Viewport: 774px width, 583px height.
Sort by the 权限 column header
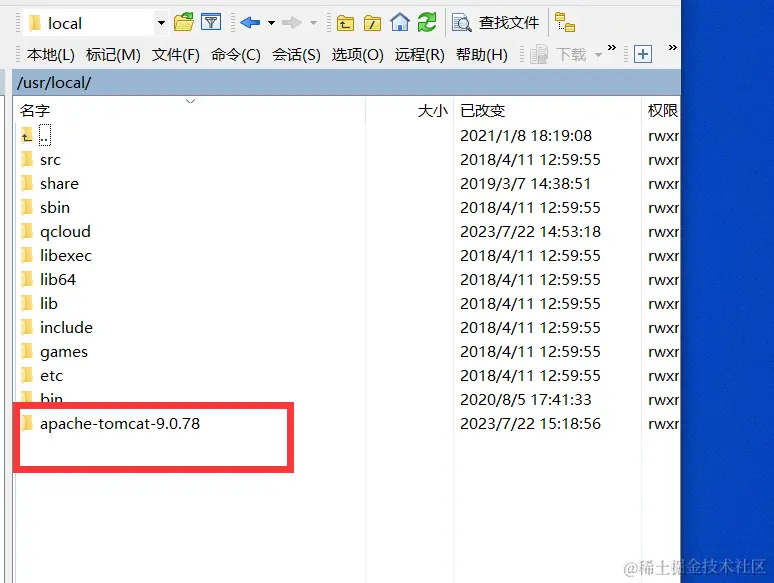(661, 111)
